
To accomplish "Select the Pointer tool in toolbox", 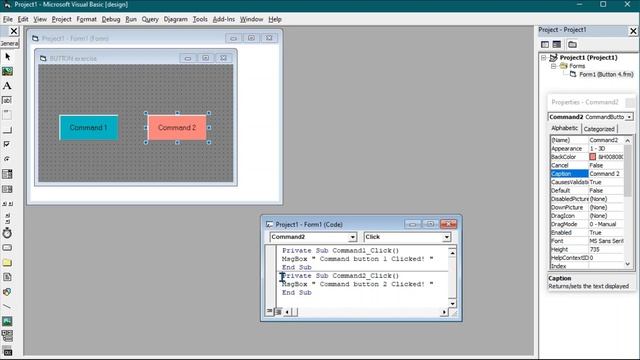I will [x=7, y=56].
